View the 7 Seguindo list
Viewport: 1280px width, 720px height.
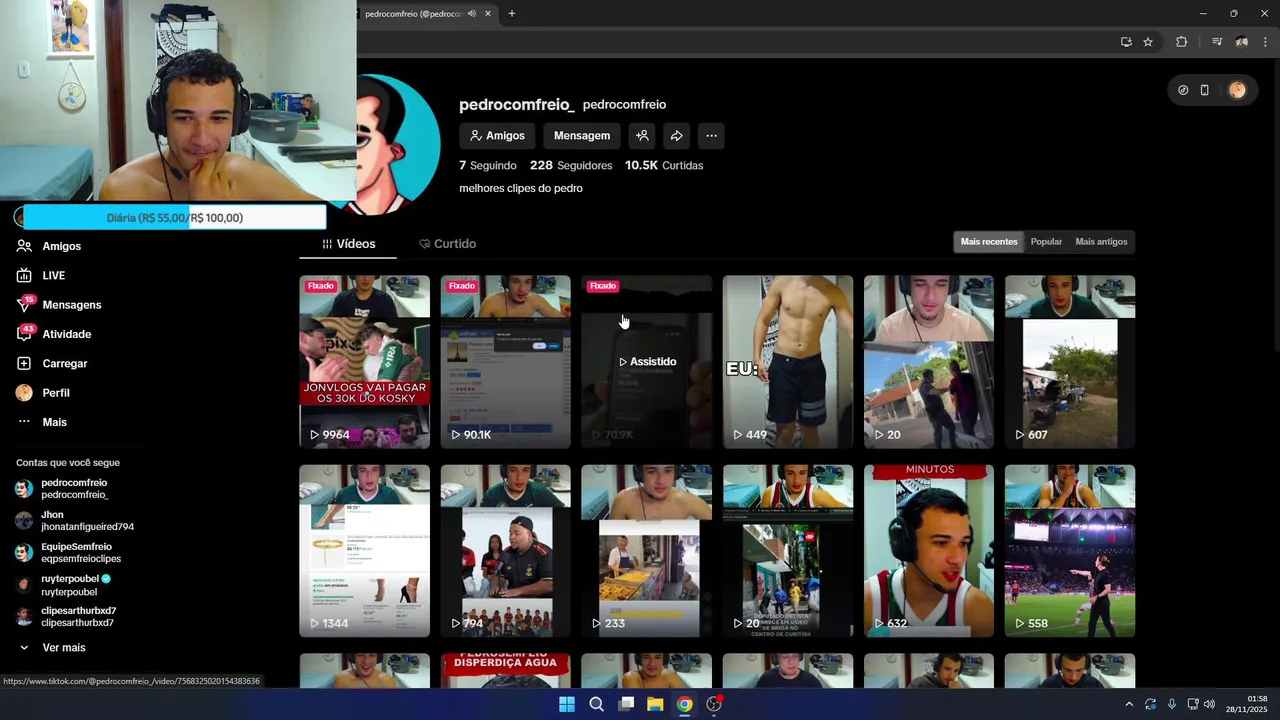point(488,166)
